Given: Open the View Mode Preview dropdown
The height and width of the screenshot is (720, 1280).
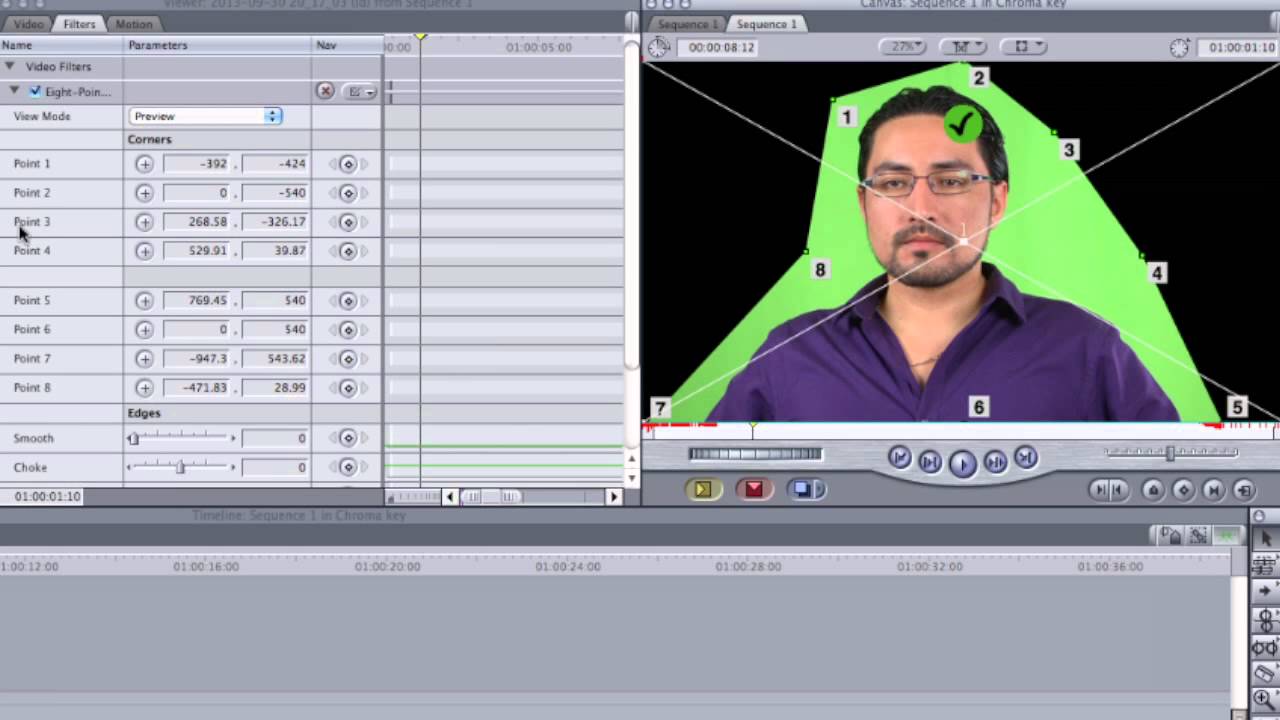Looking at the screenshot, I should [x=205, y=116].
